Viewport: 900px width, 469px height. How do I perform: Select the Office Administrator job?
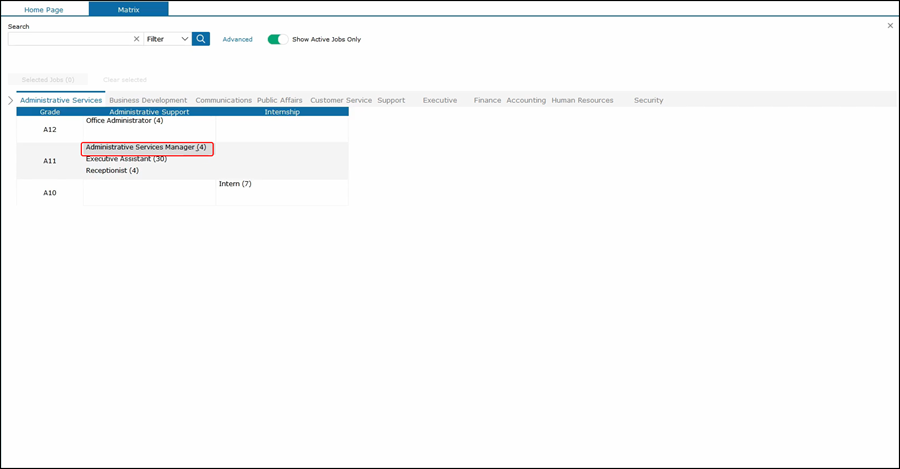(124, 121)
